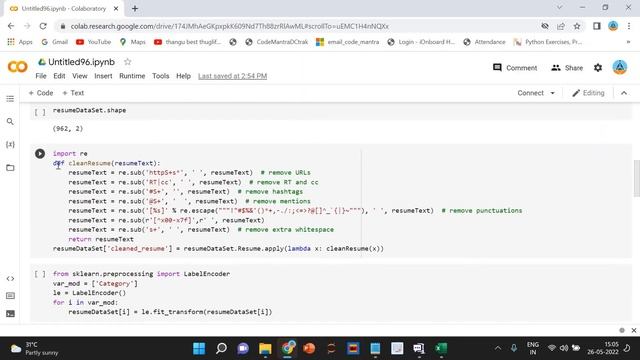Open the weather widget on taskbar
The image size is (640, 360).
[34, 349]
